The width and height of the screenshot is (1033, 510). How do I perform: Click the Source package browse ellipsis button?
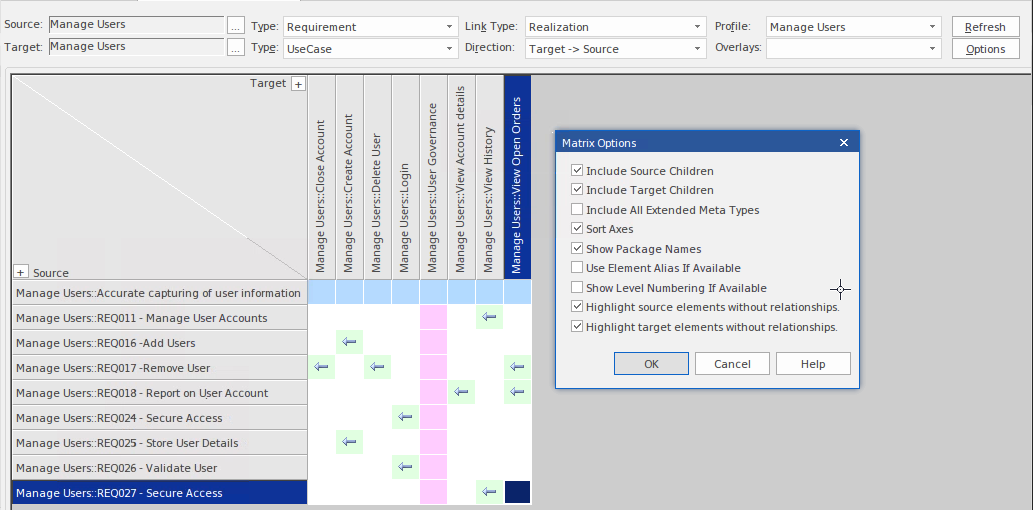236,25
